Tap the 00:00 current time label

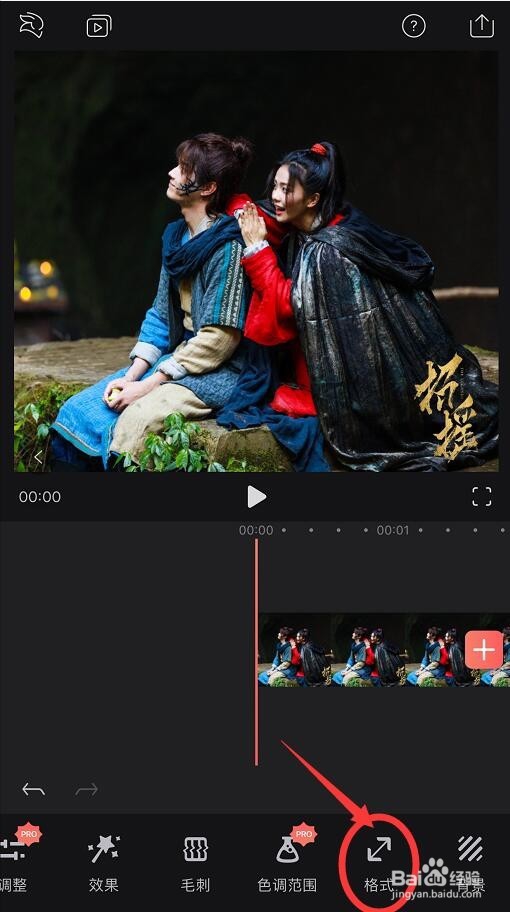click(x=40, y=497)
